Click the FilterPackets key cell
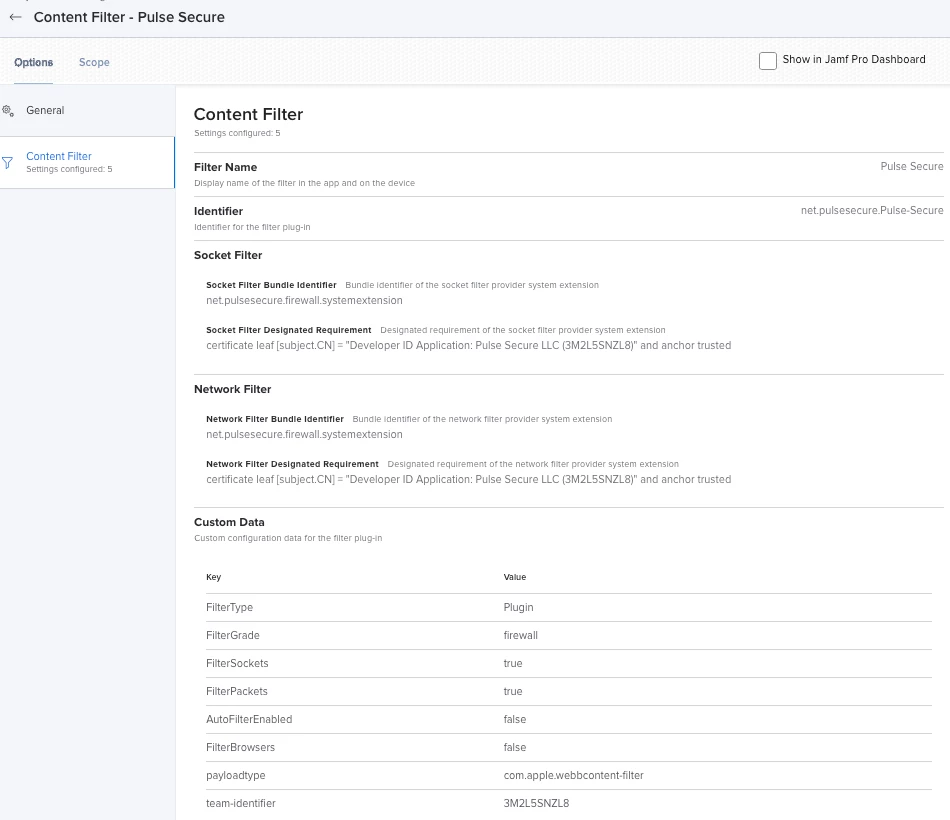 tap(236, 691)
